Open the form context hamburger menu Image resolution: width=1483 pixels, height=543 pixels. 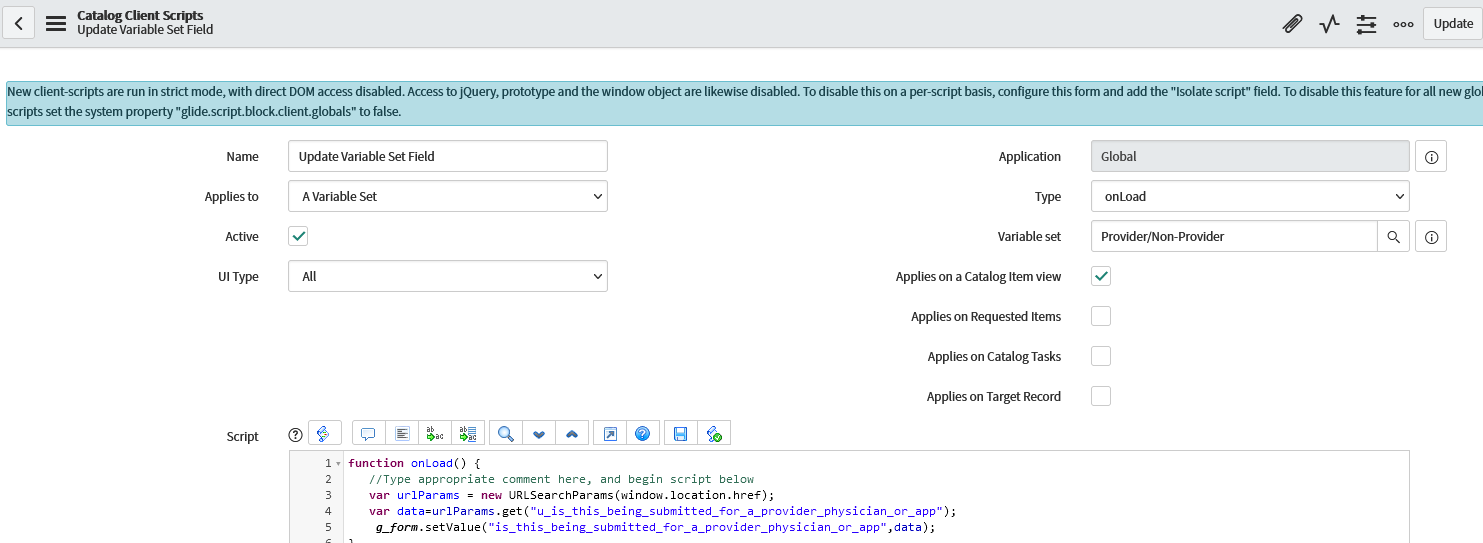56,23
